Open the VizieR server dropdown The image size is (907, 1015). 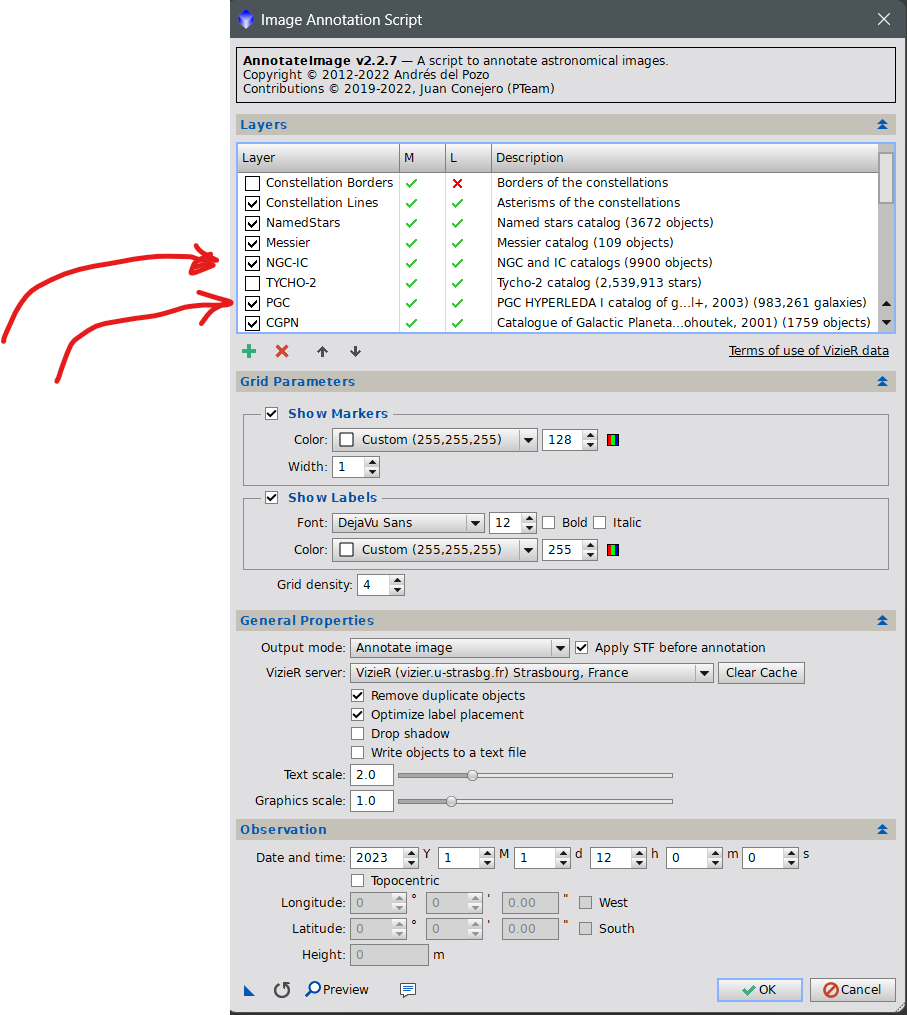(x=531, y=673)
